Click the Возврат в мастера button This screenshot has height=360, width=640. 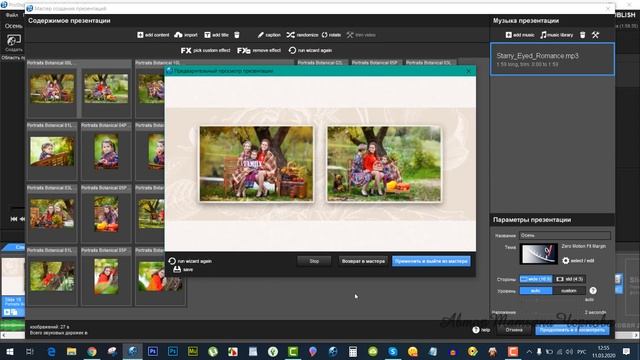(363, 261)
